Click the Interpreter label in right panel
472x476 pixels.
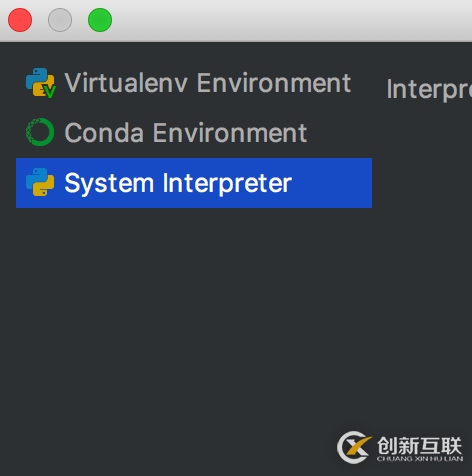tap(429, 89)
